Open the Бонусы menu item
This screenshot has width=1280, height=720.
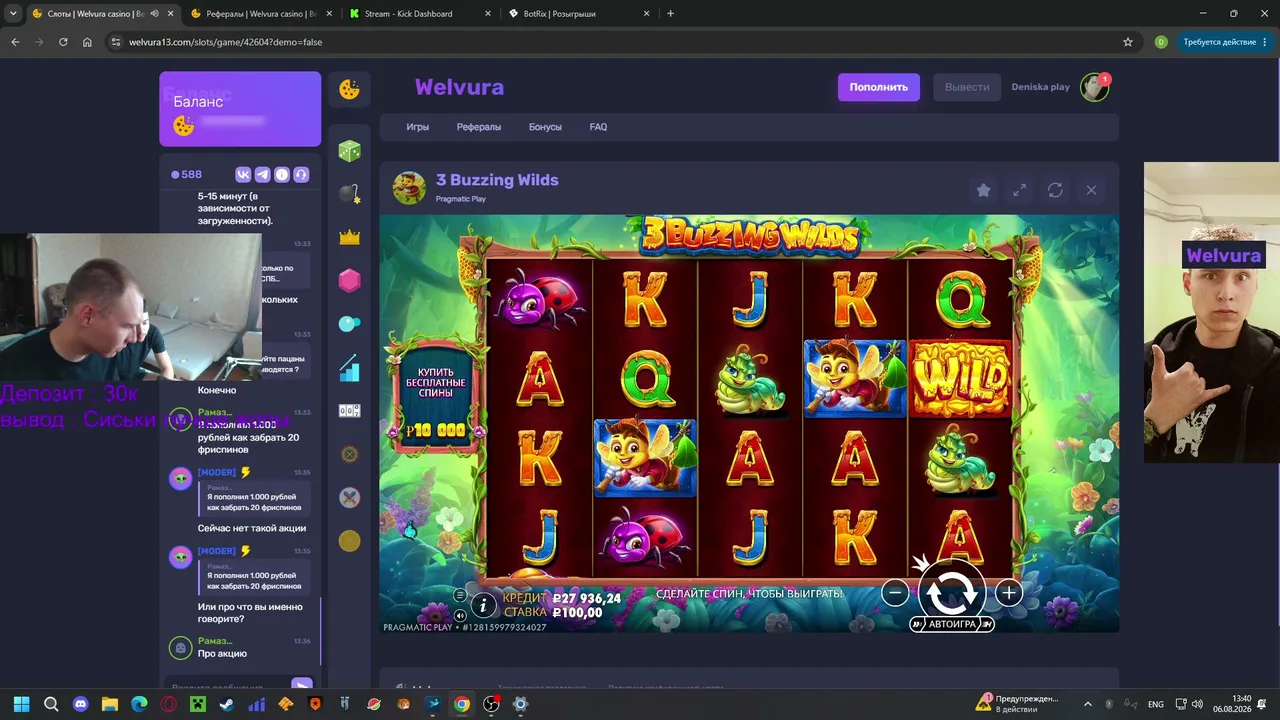click(x=545, y=127)
